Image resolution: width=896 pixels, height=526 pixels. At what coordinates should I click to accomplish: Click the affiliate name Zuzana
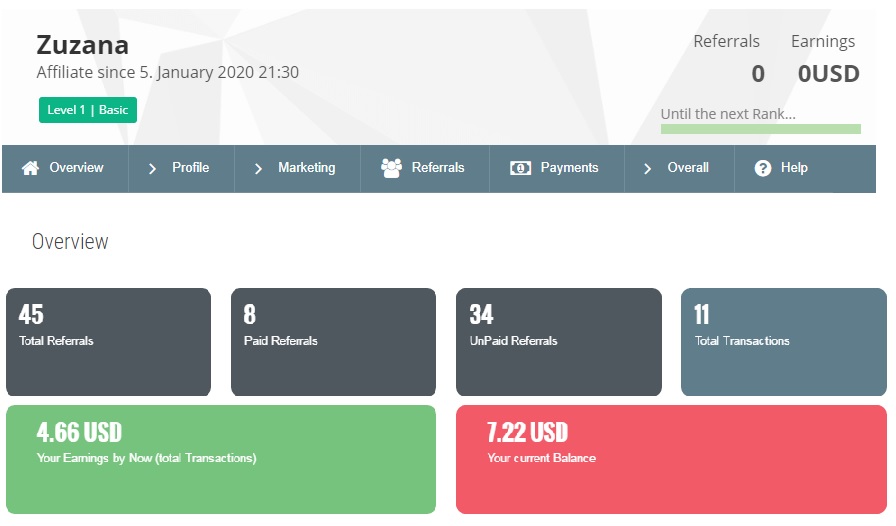click(x=83, y=45)
